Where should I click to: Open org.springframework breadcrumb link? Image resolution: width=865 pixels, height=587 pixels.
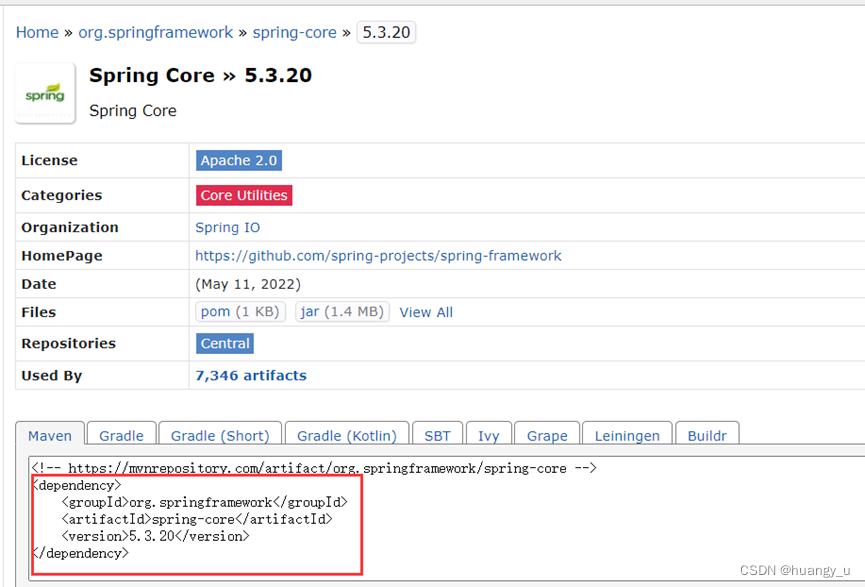[x=156, y=33]
